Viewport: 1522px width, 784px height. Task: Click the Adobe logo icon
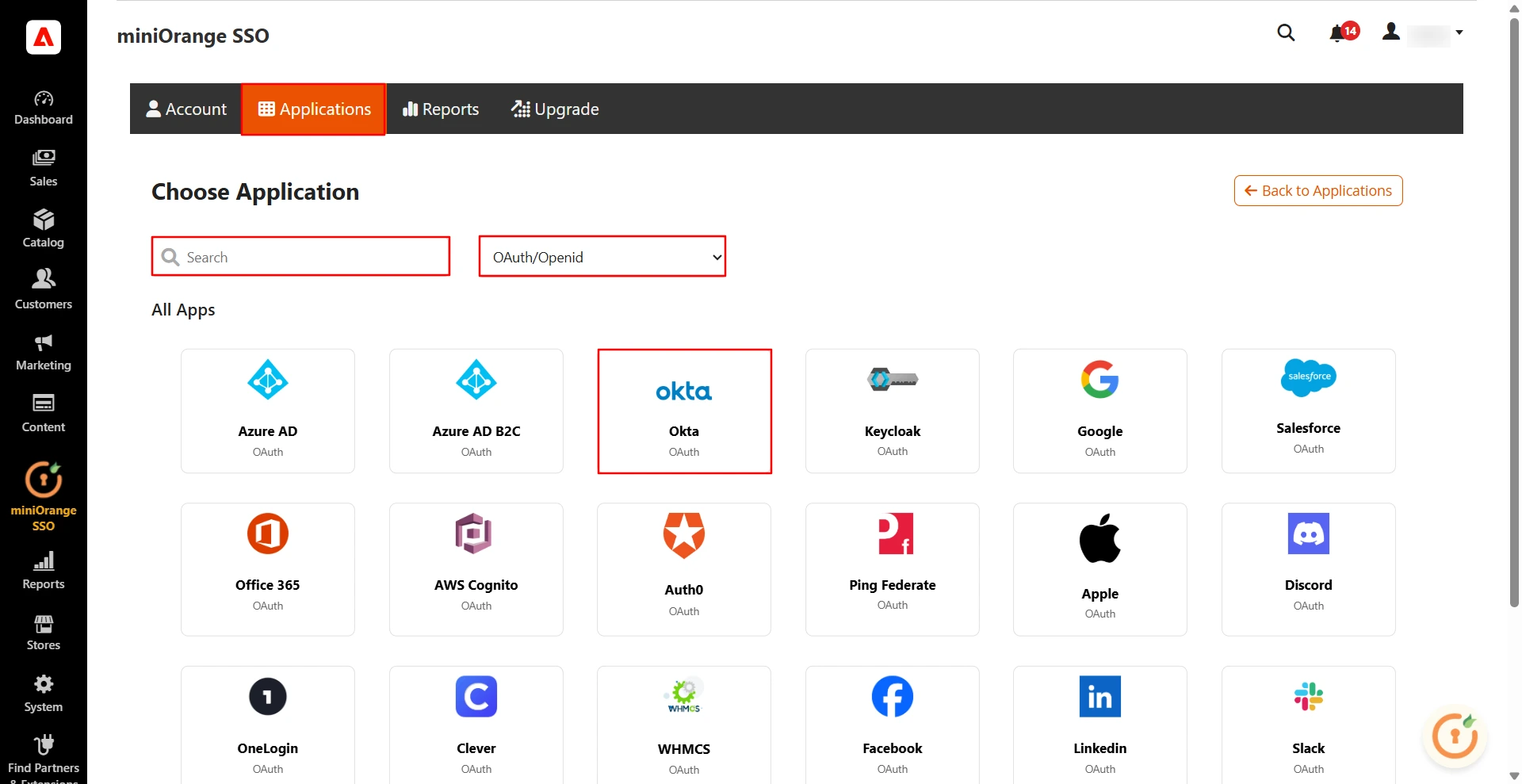[x=44, y=36]
